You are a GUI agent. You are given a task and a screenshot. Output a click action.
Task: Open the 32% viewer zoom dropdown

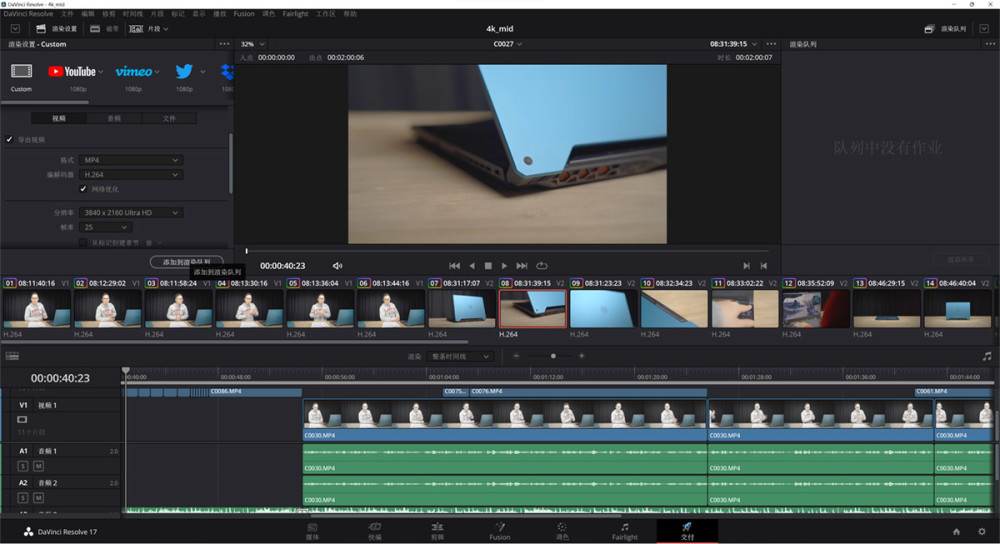(x=253, y=44)
